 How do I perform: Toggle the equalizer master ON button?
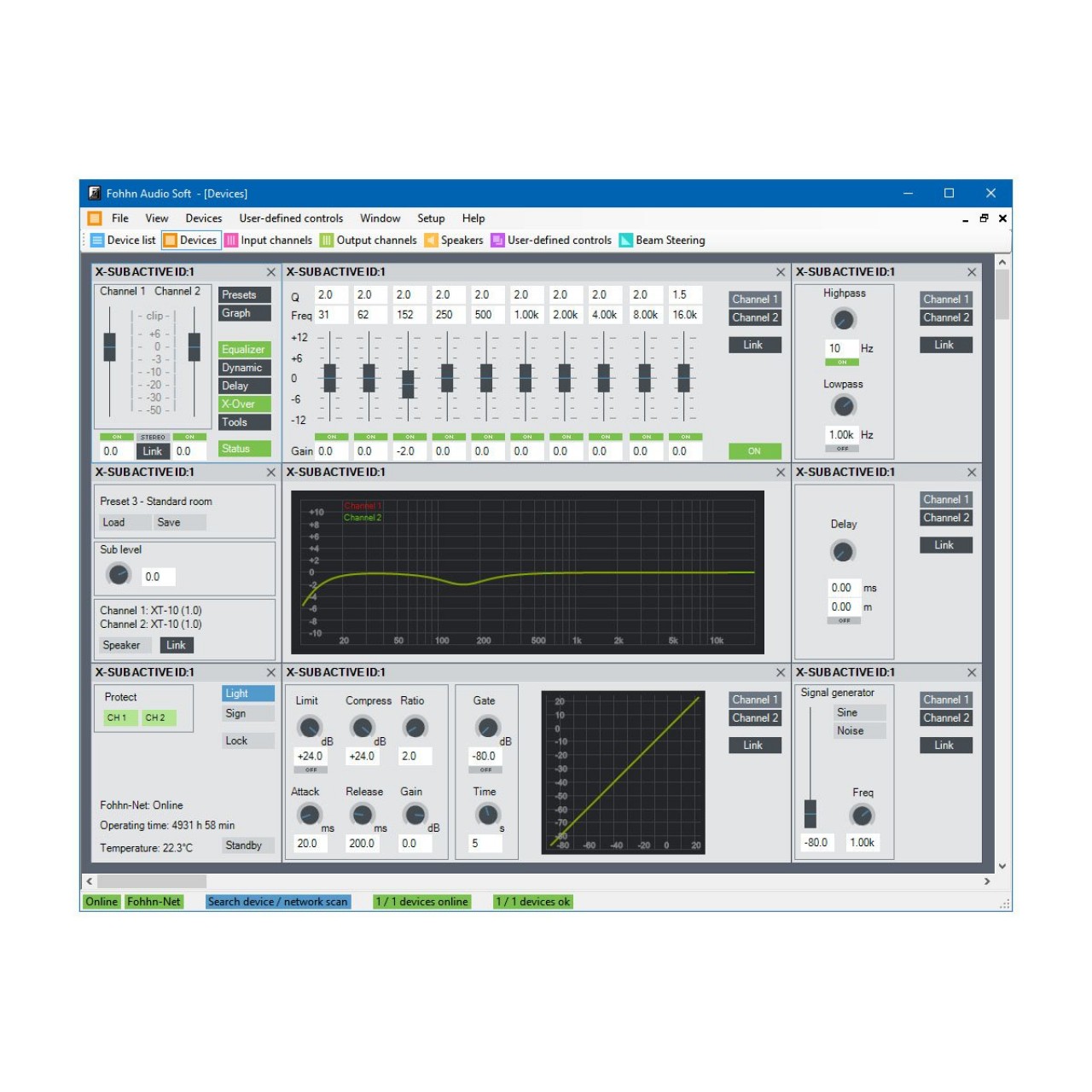(754, 451)
